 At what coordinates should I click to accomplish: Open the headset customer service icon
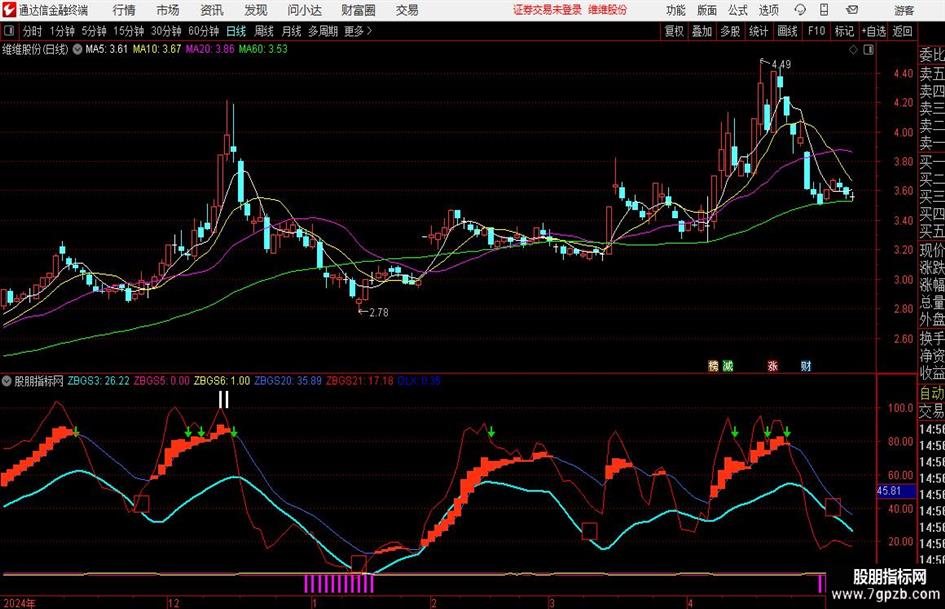pyautogui.click(x=800, y=10)
